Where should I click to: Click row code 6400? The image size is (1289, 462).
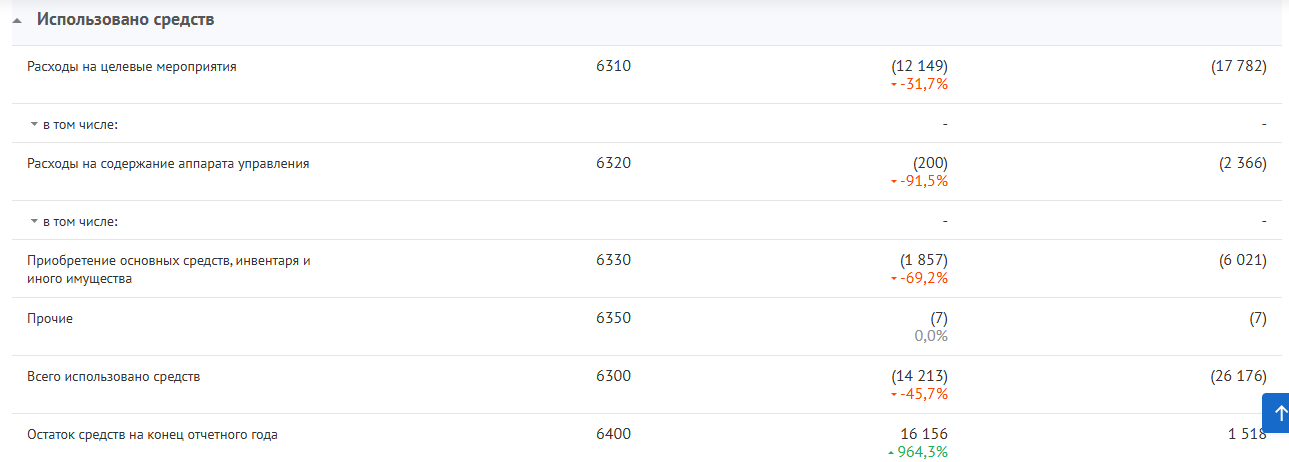click(x=613, y=434)
